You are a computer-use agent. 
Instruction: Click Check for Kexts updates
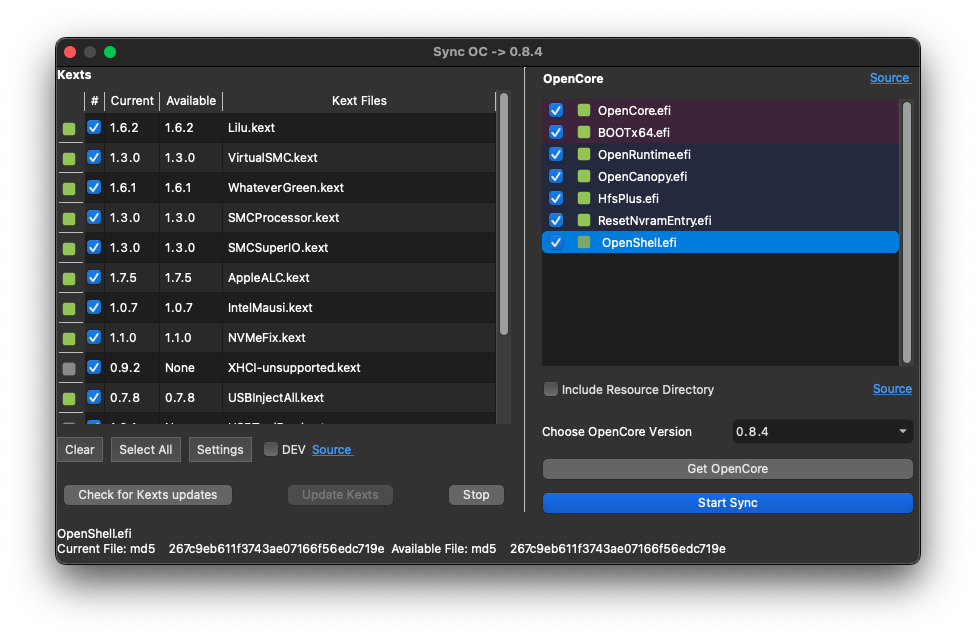[x=148, y=495]
